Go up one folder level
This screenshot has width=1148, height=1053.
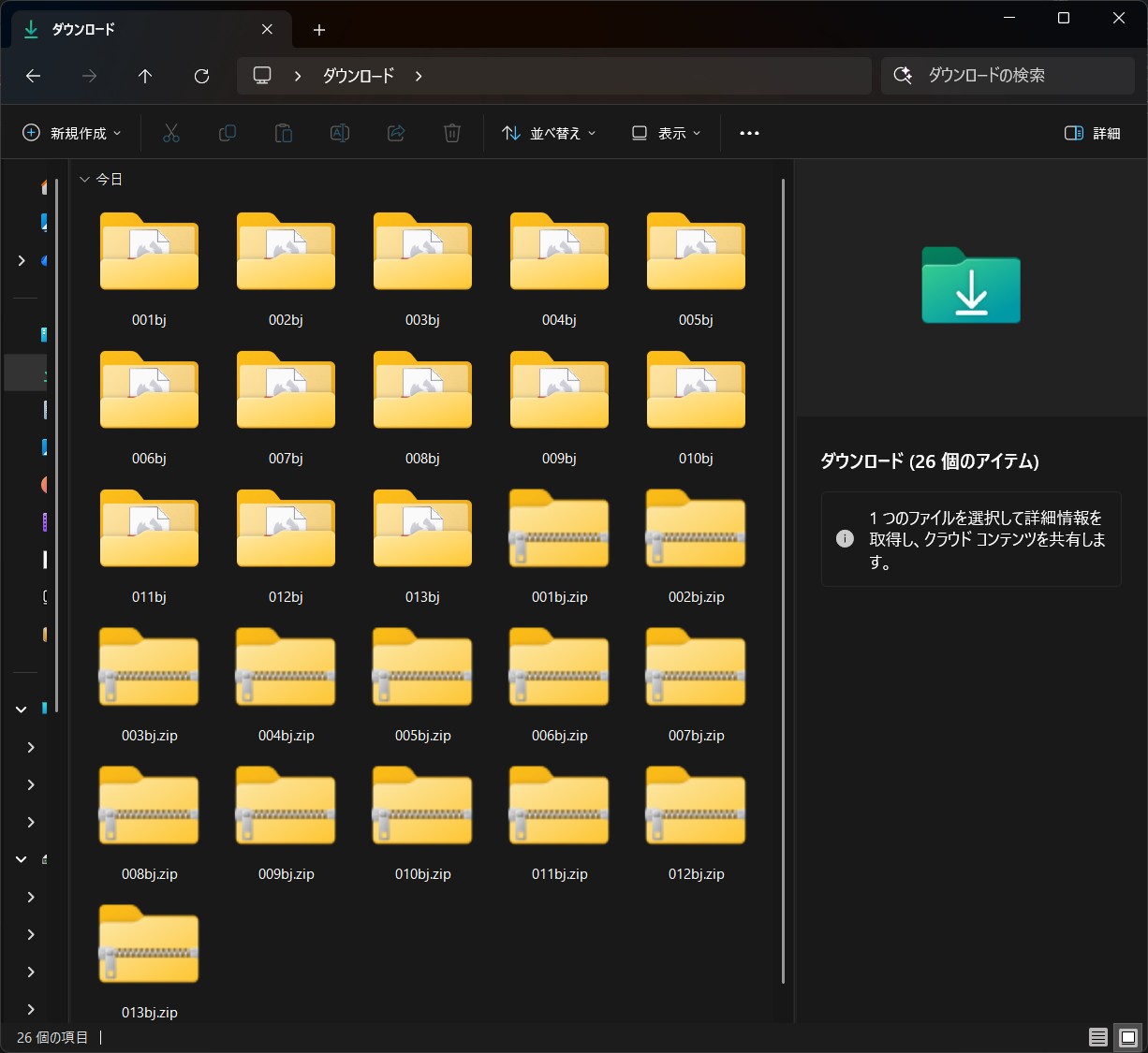click(x=145, y=76)
